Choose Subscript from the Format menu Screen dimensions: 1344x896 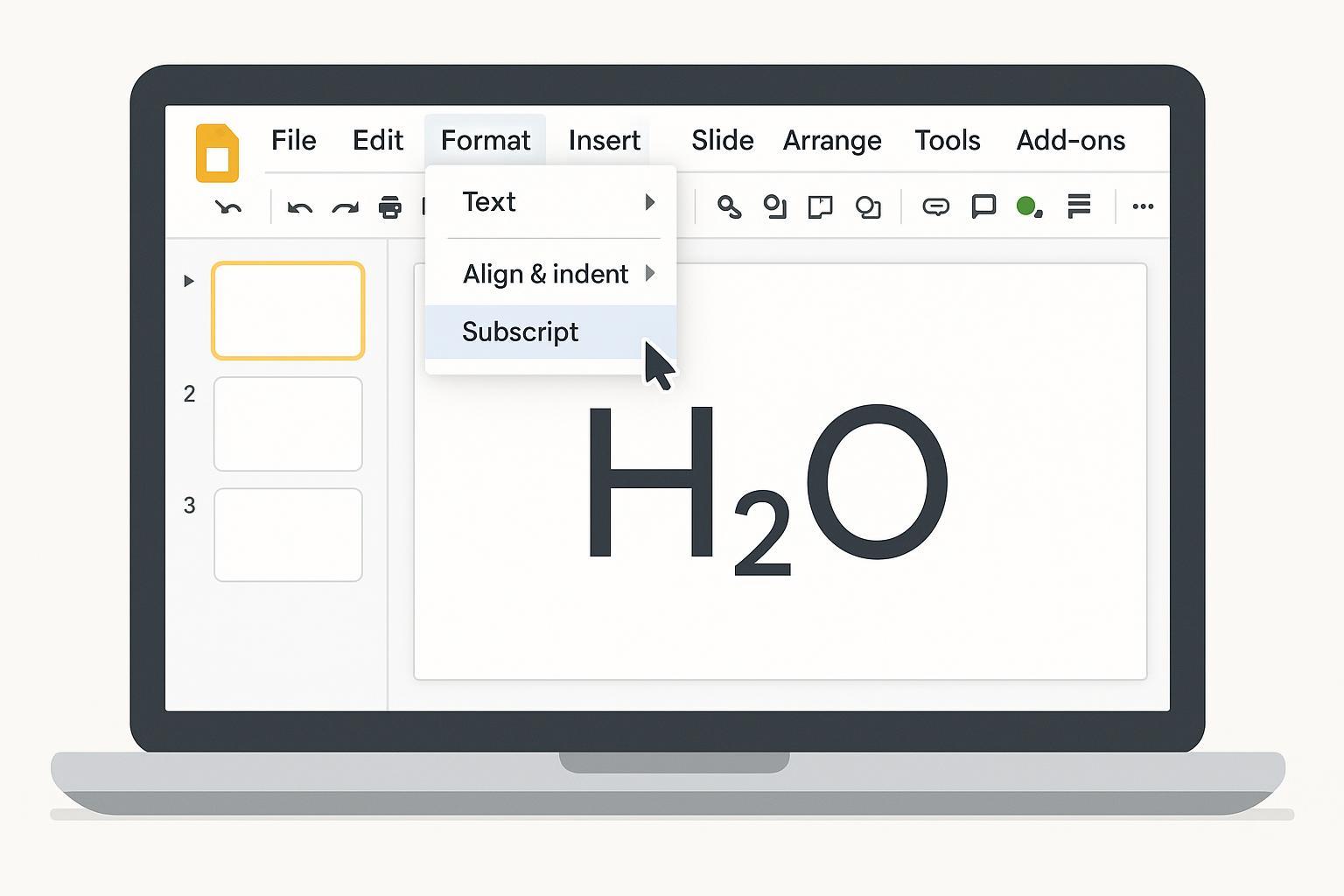point(521,332)
